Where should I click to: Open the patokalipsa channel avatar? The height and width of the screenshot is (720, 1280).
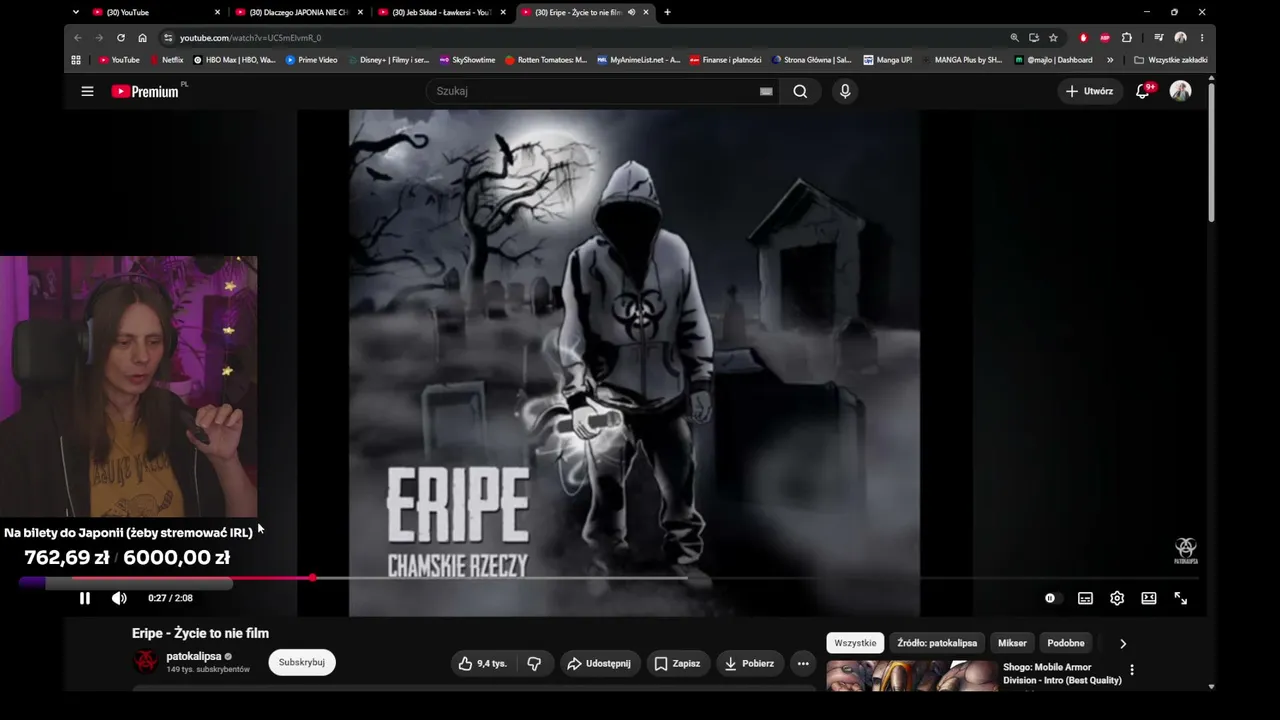point(146,662)
